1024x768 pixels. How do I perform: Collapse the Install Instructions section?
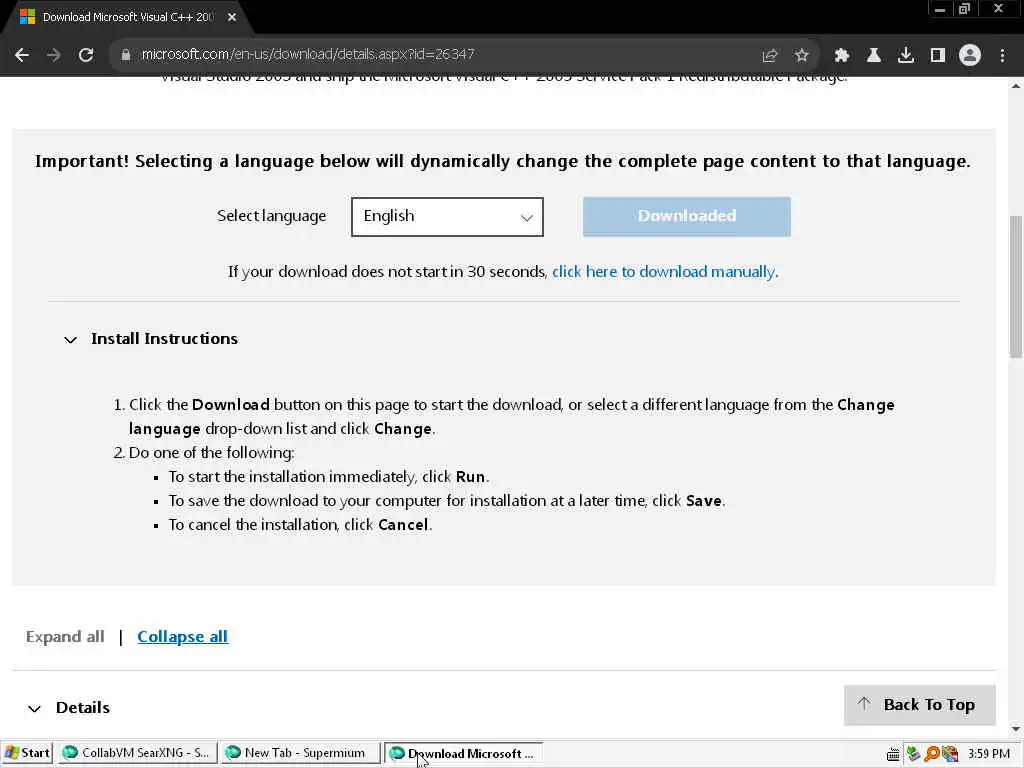click(x=70, y=340)
